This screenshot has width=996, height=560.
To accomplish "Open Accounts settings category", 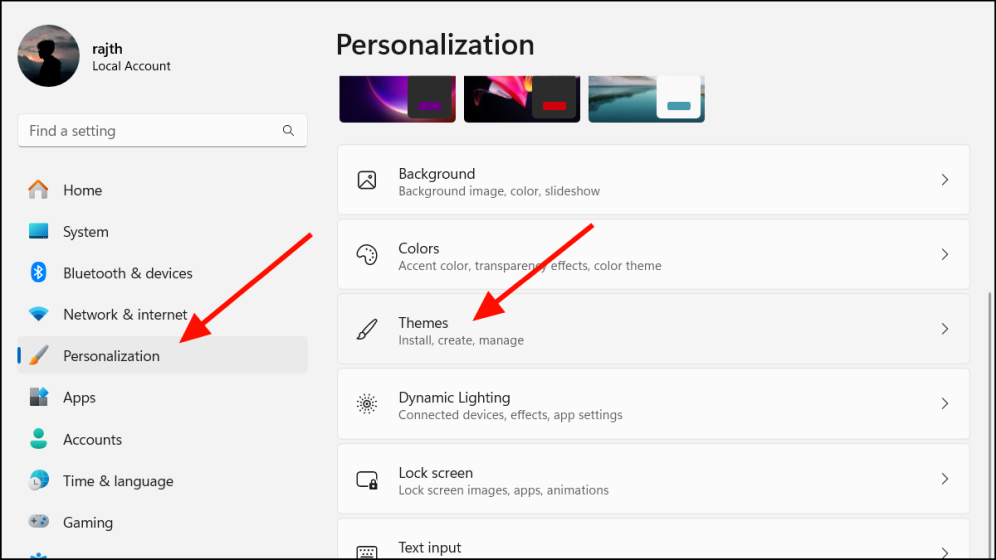I will 163,439.
